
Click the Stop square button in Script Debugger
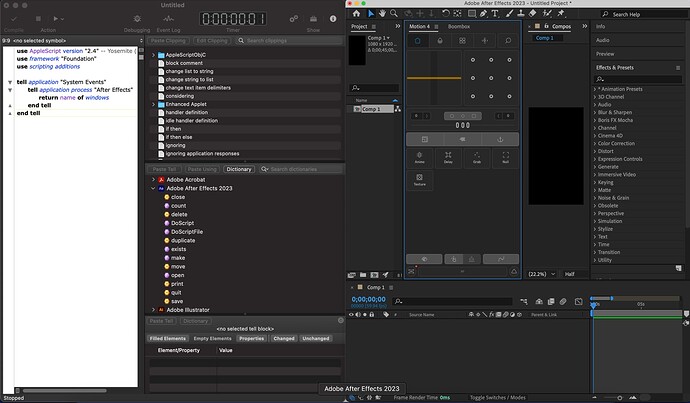38,19
